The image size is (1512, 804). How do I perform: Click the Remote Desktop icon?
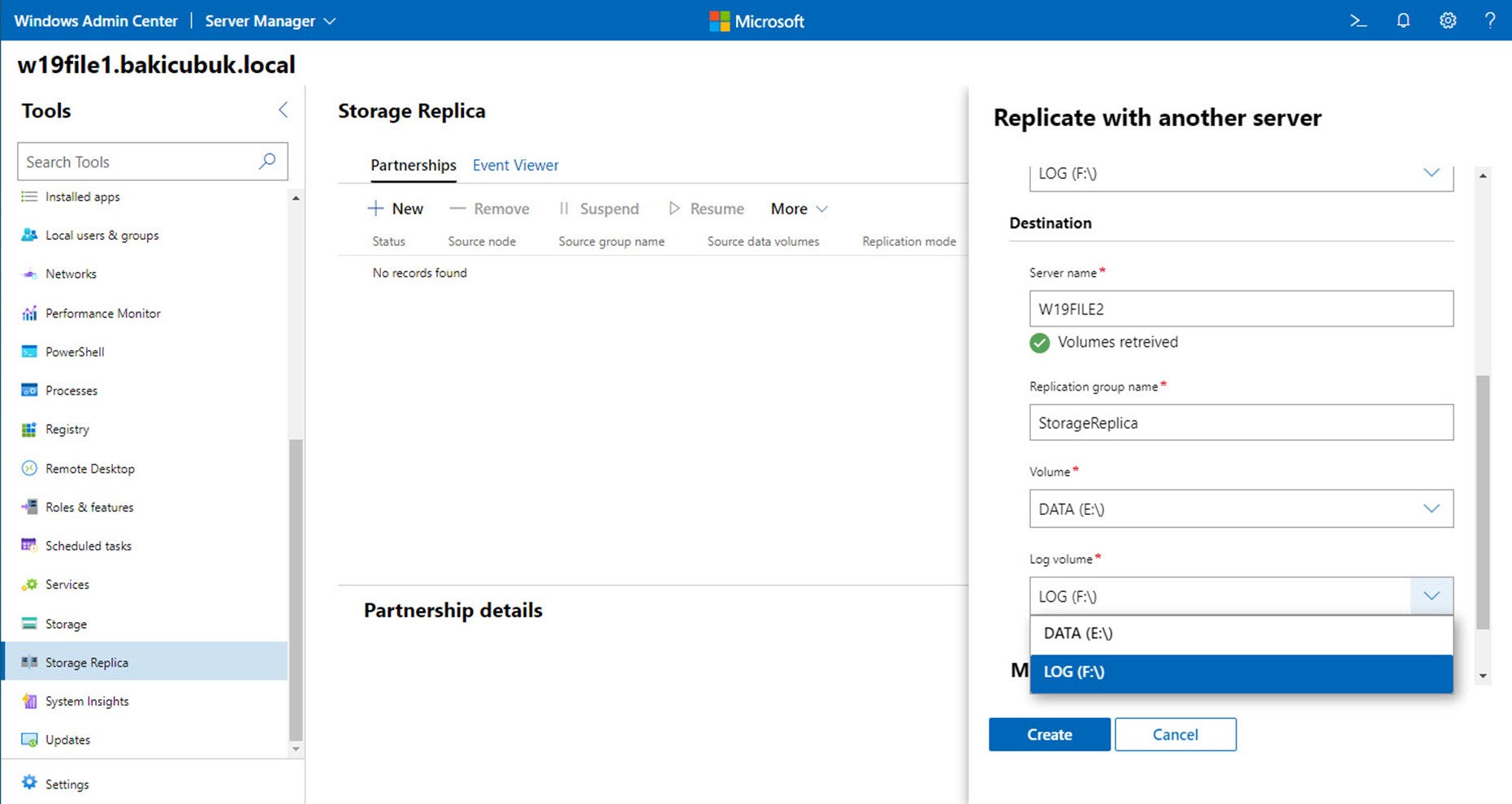(29, 469)
